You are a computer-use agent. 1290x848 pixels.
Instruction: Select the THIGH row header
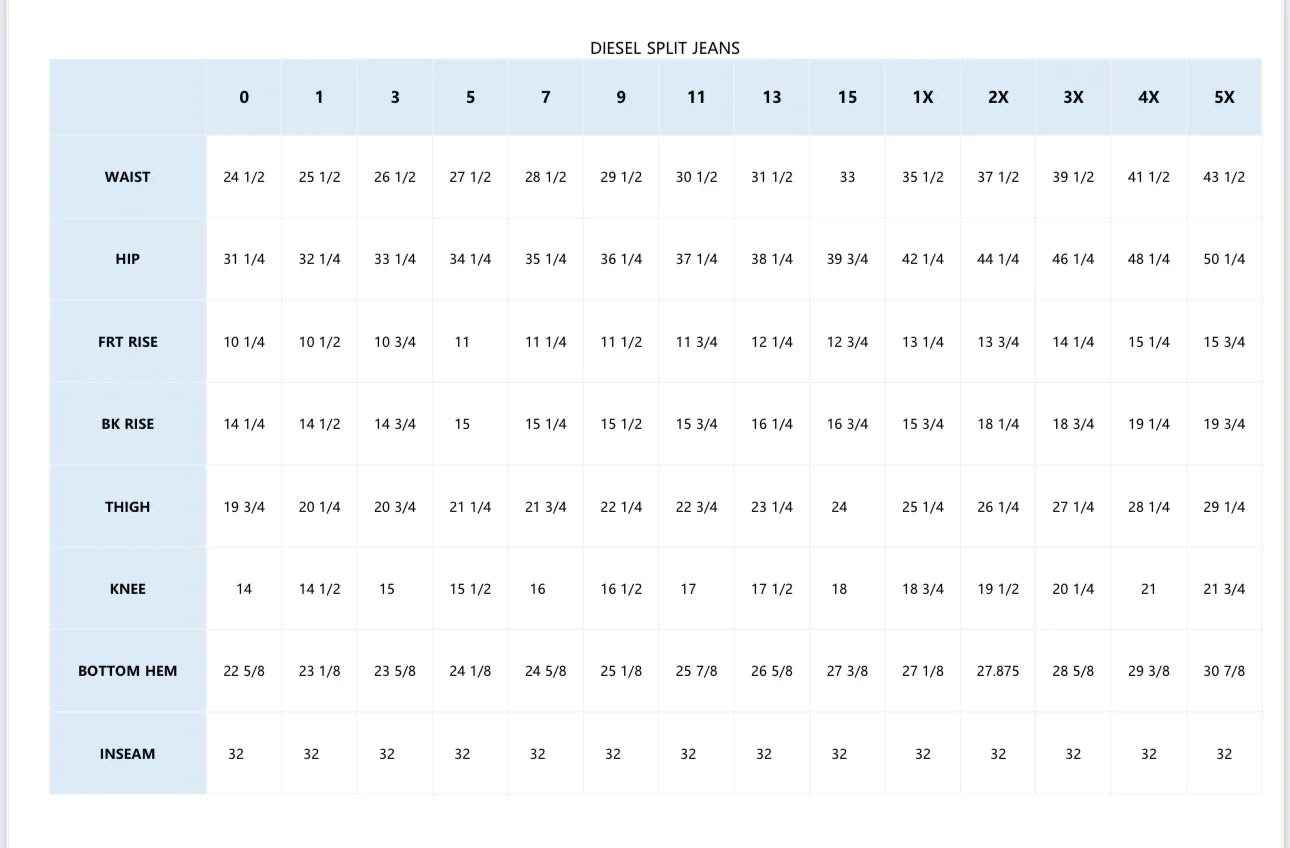[x=127, y=507]
